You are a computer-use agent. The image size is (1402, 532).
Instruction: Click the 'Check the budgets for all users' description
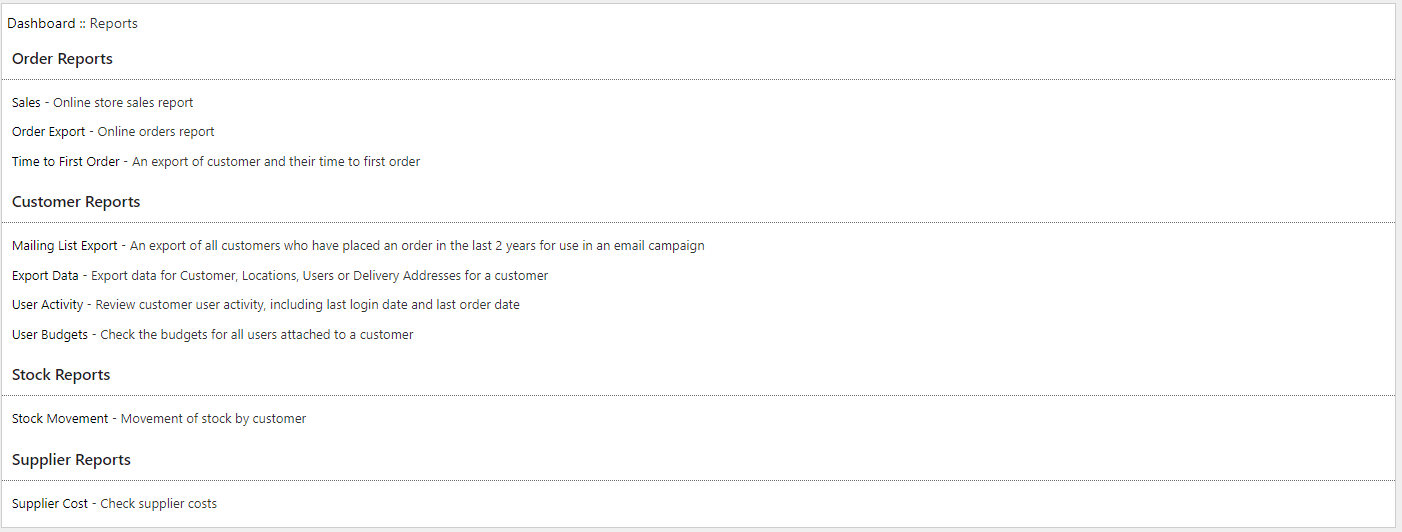[x=257, y=334]
